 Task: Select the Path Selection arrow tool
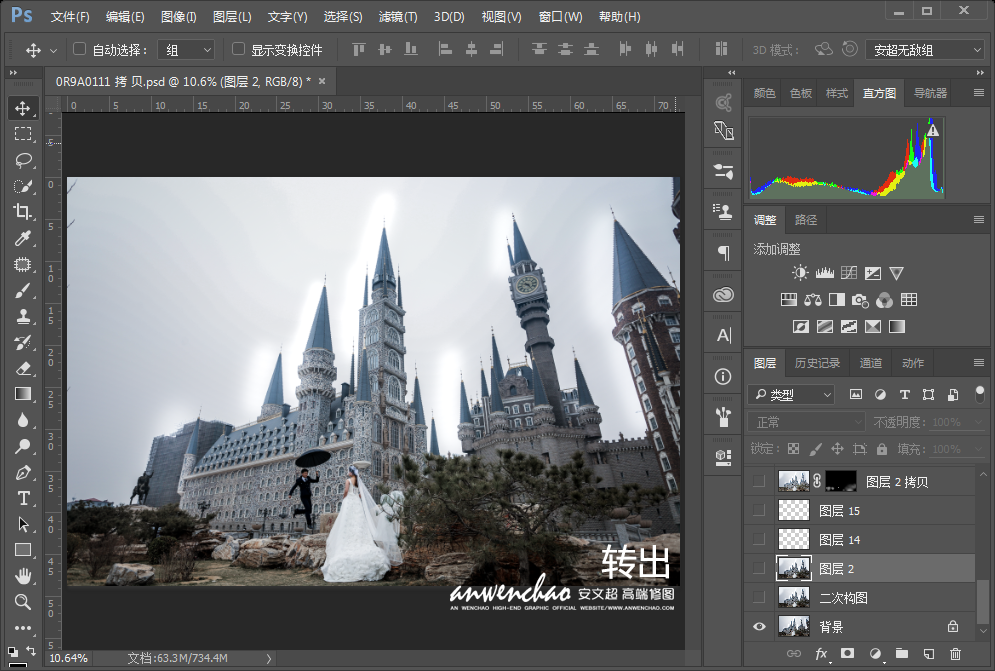[23, 524]
